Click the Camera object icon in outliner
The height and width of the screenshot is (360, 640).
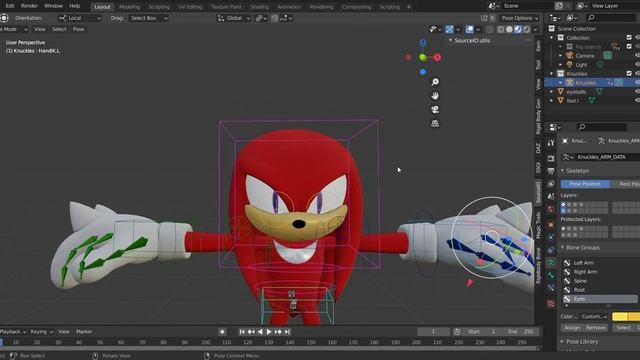(569, 56)
